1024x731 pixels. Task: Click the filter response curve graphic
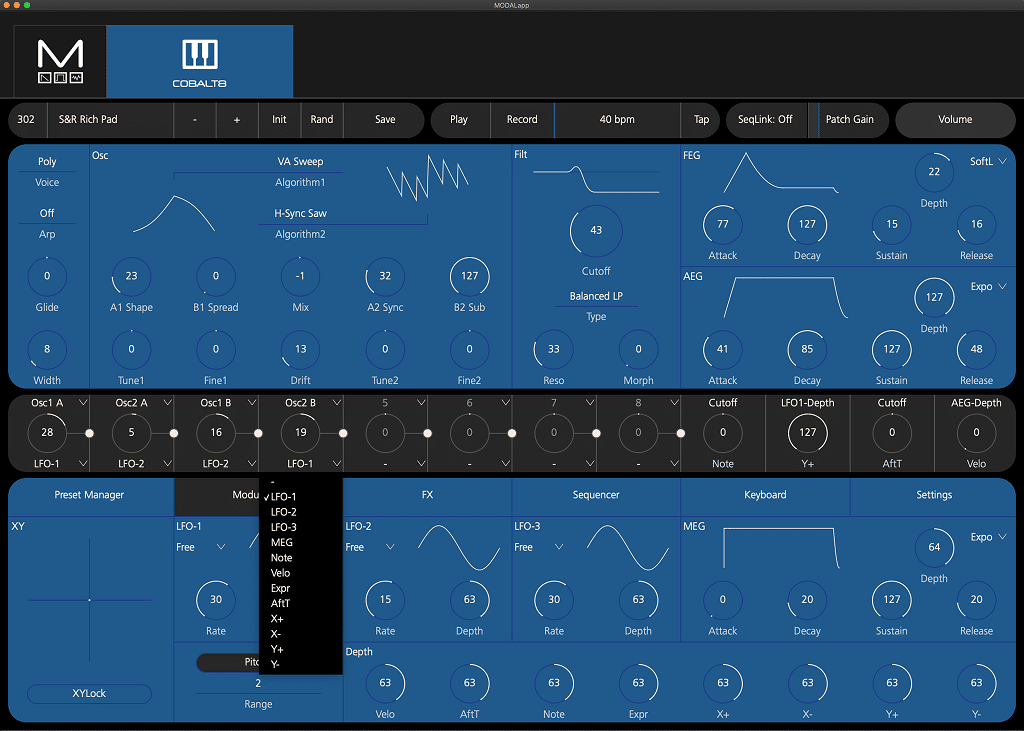(596, 179)
